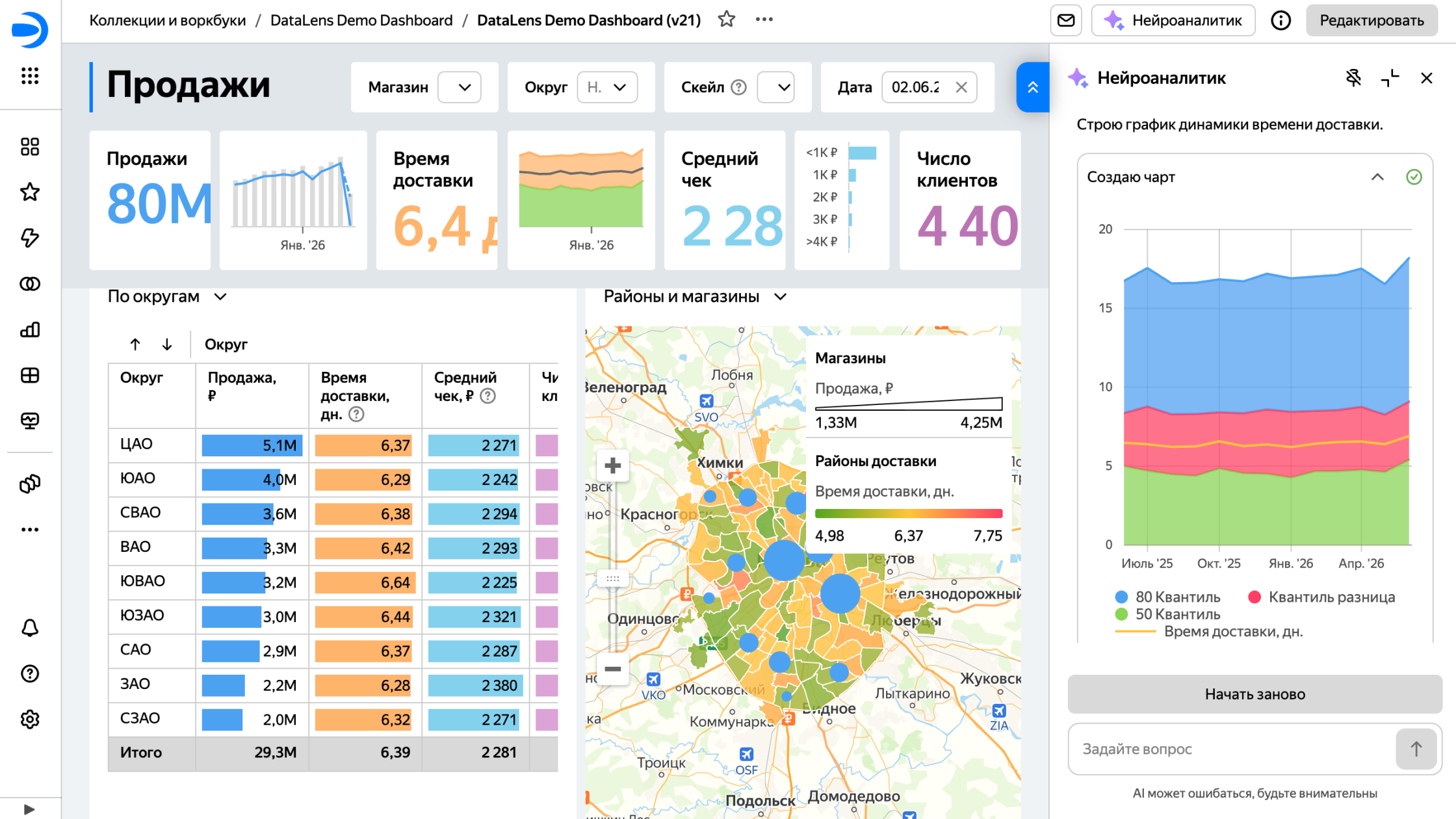Sort table ascending with up arrow

[135, 344]
